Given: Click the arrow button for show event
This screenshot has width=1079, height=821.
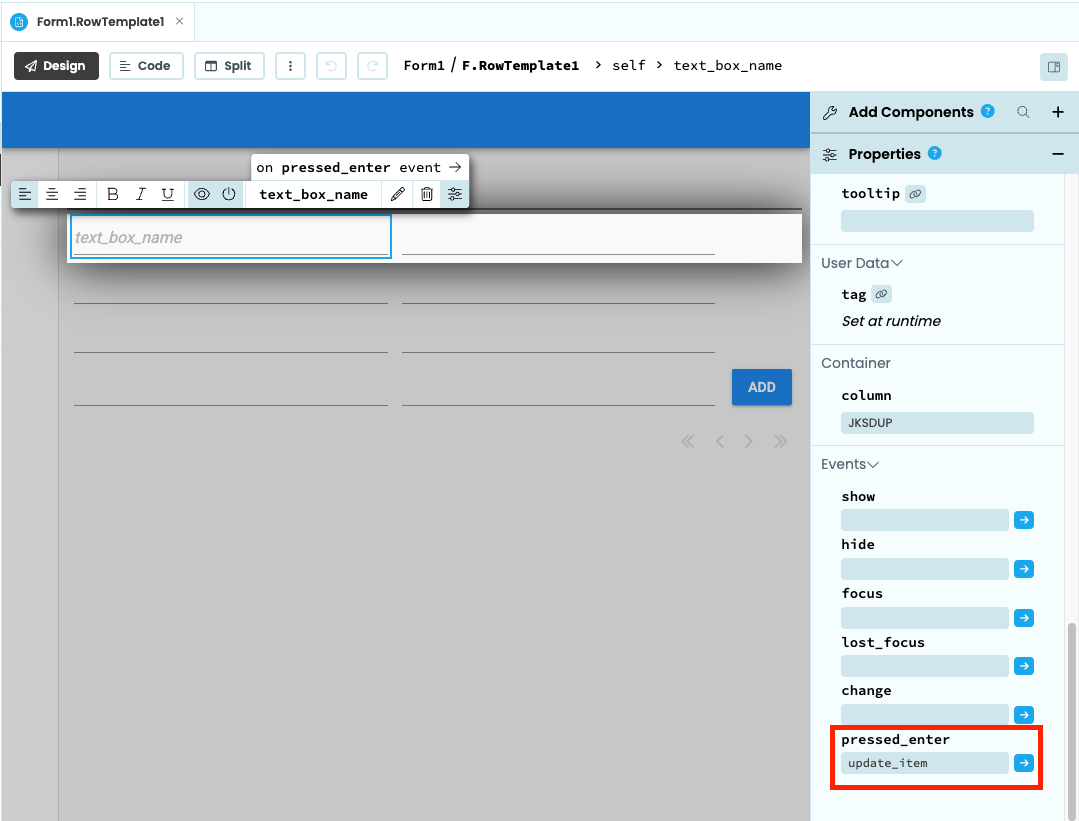Looking at the screenshot, I should pyautogui.click(x=1024, y=520).
